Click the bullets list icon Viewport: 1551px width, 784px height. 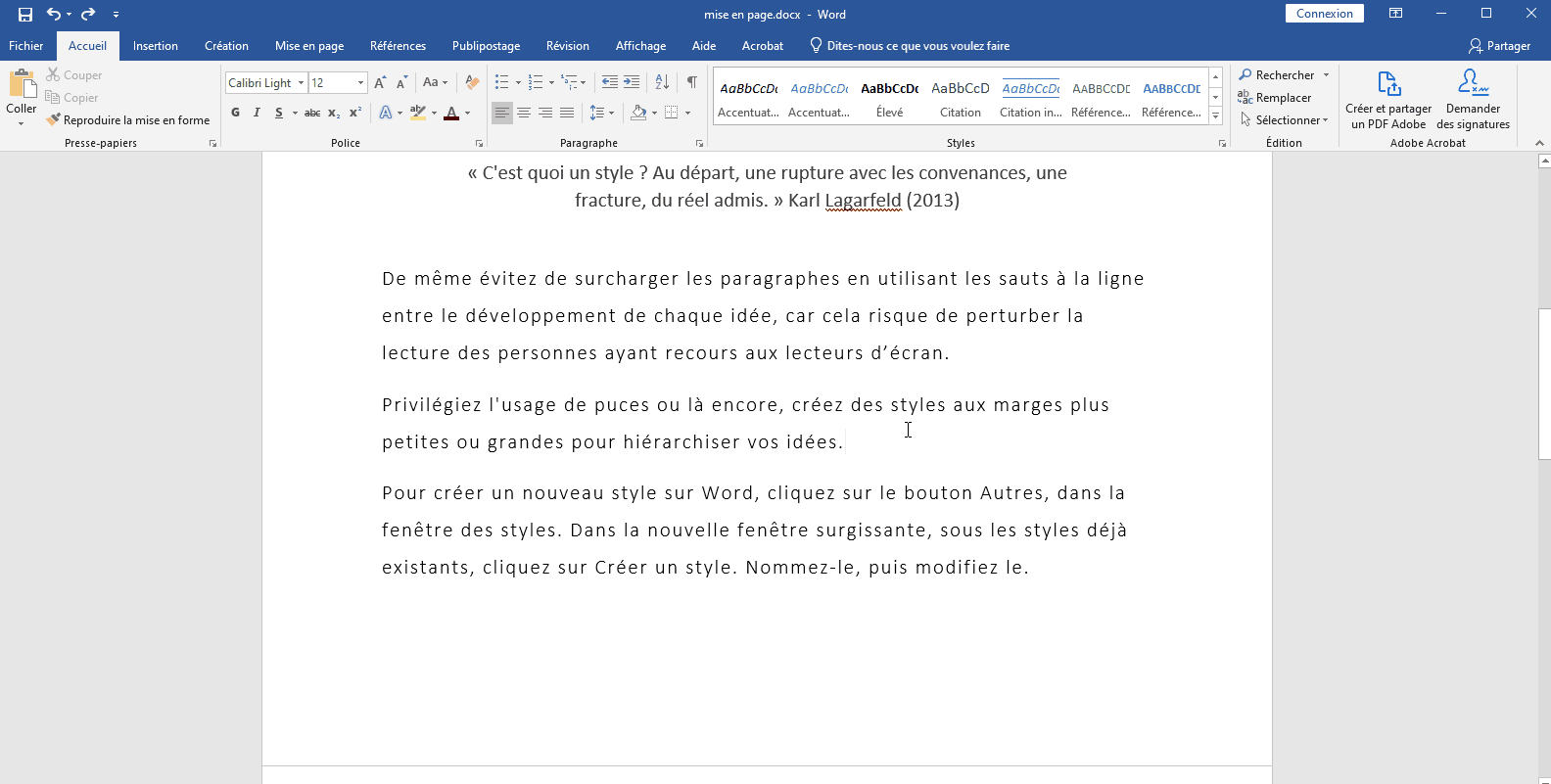point(501,83)
